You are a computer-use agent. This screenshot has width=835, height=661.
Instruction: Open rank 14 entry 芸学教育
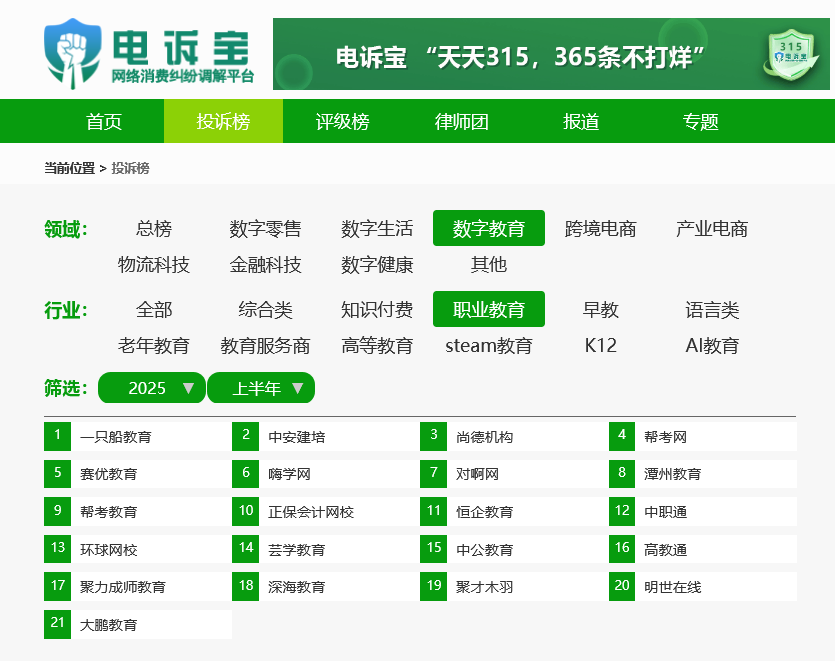326,549
